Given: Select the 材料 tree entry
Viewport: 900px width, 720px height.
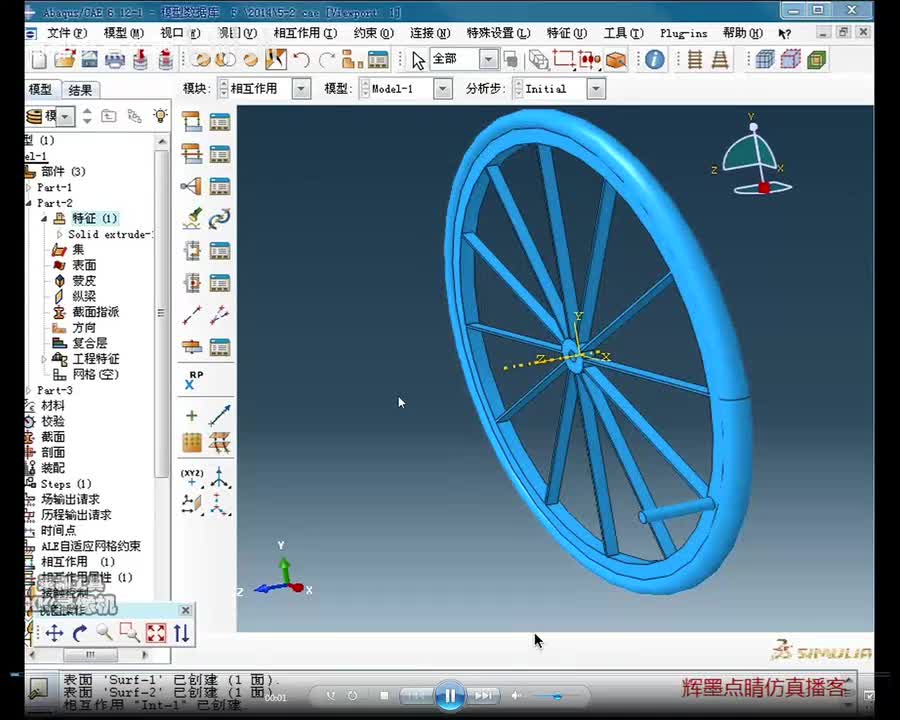Looking at the screenshot, I should [x=53, y=406].
